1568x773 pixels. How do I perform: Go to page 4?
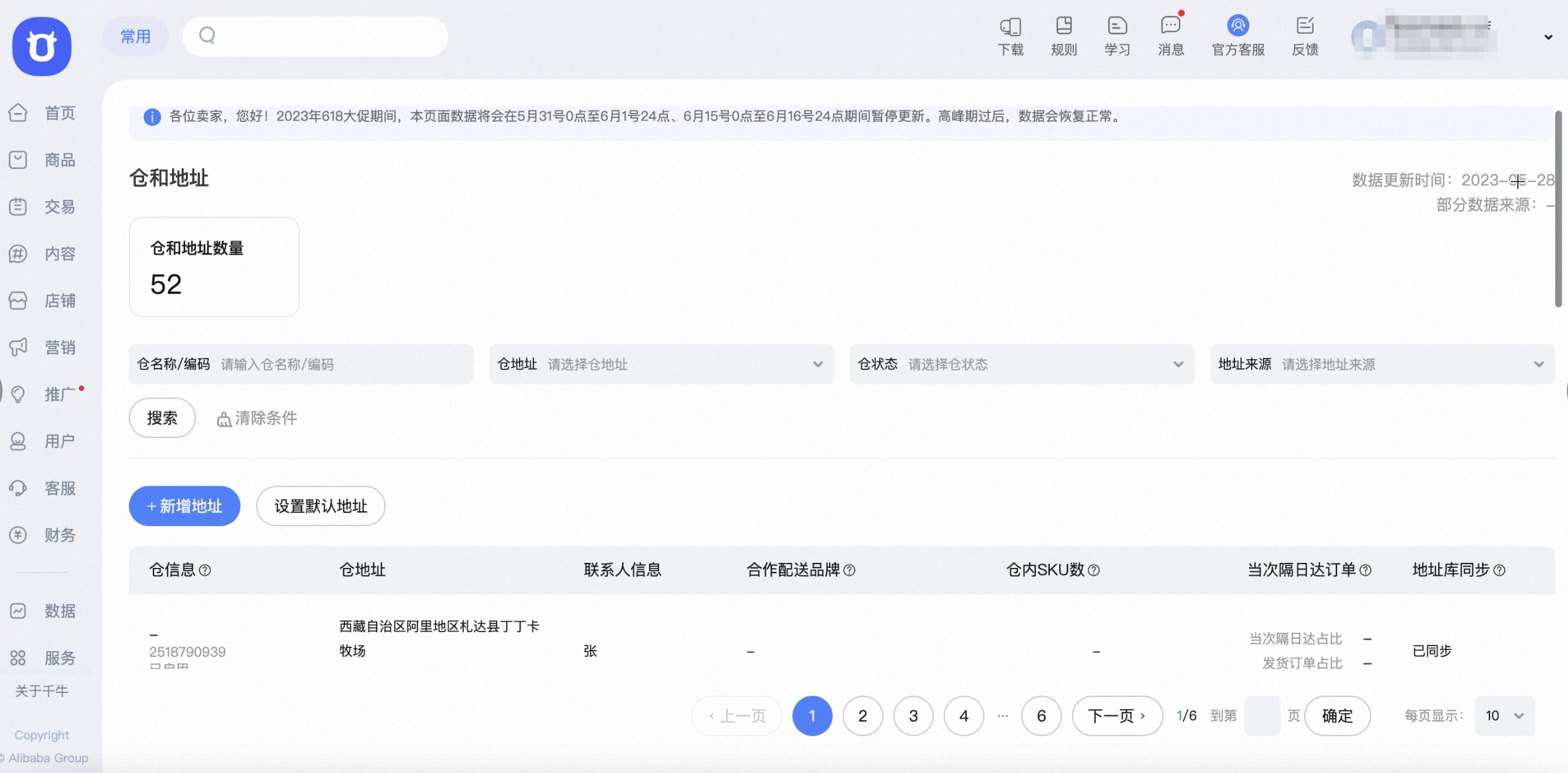point(964,716)
